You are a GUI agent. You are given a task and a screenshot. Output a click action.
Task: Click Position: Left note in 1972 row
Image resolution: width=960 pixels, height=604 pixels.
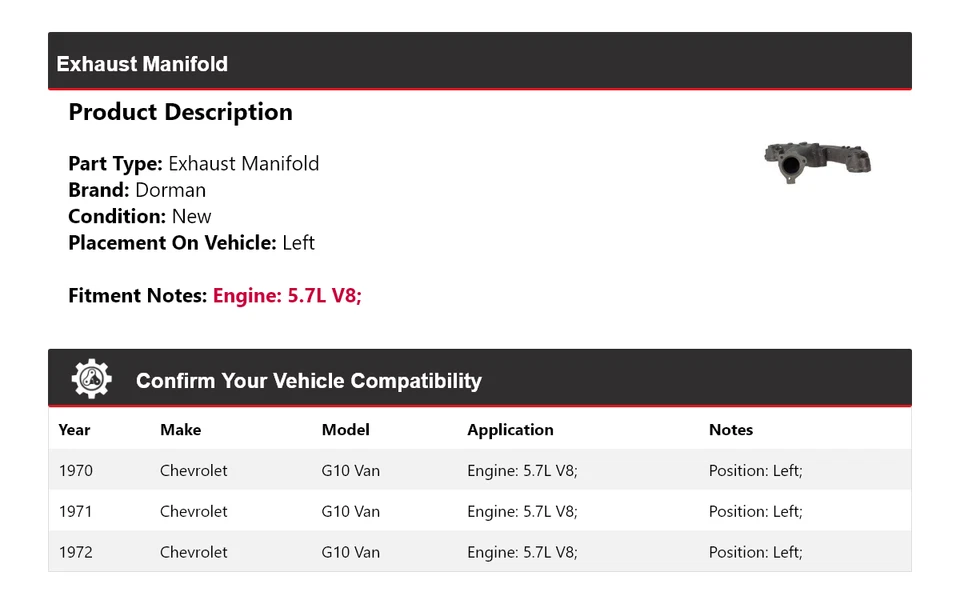coord(755,552)
